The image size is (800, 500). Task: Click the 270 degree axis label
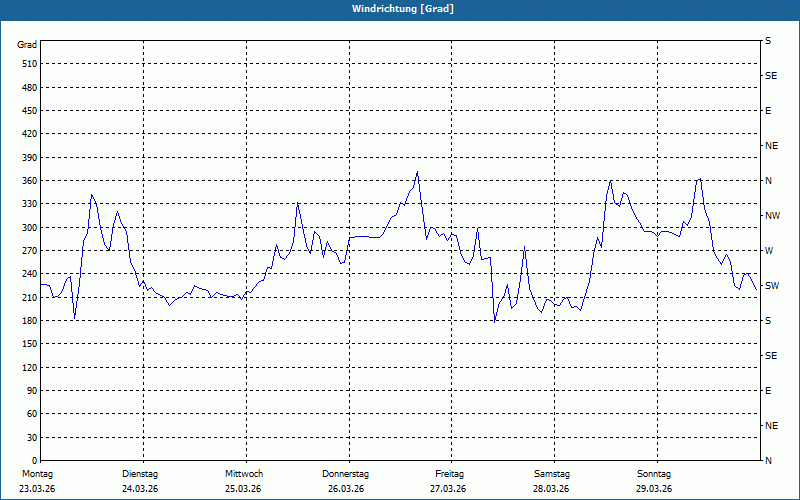tap(27, 251)
